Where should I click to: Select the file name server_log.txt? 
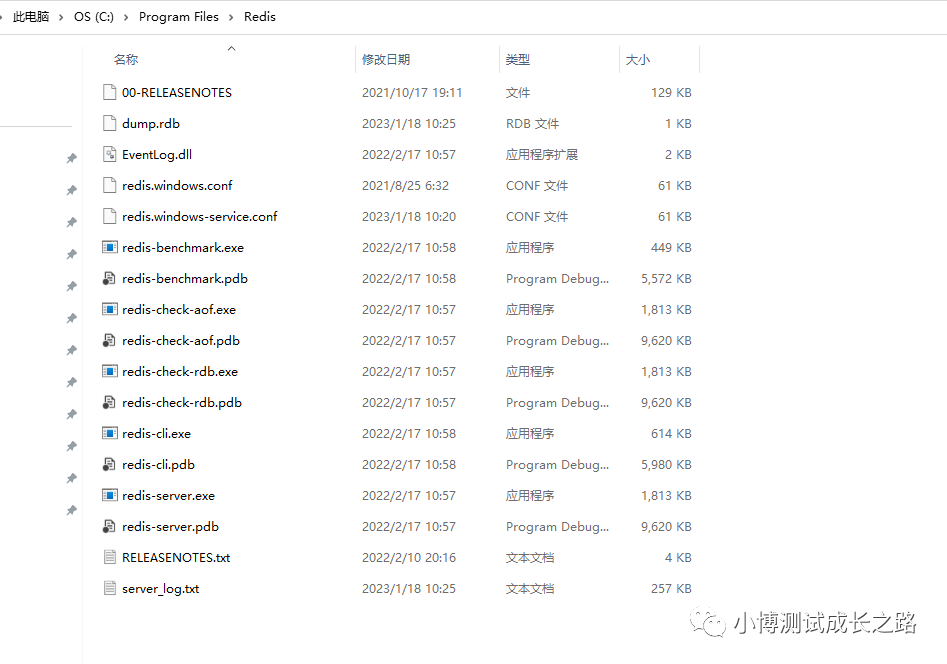[161, 588]
